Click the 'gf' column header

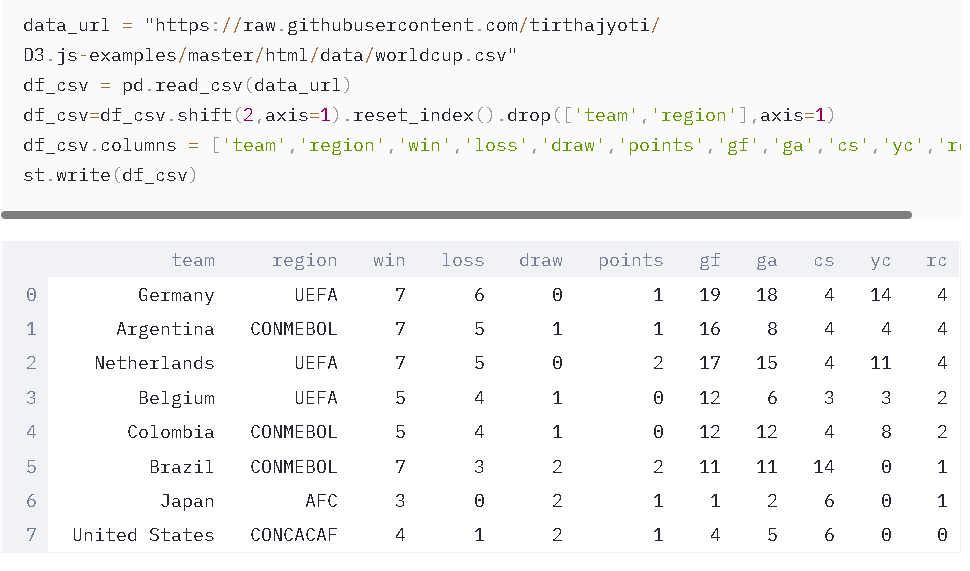point(709,260)
